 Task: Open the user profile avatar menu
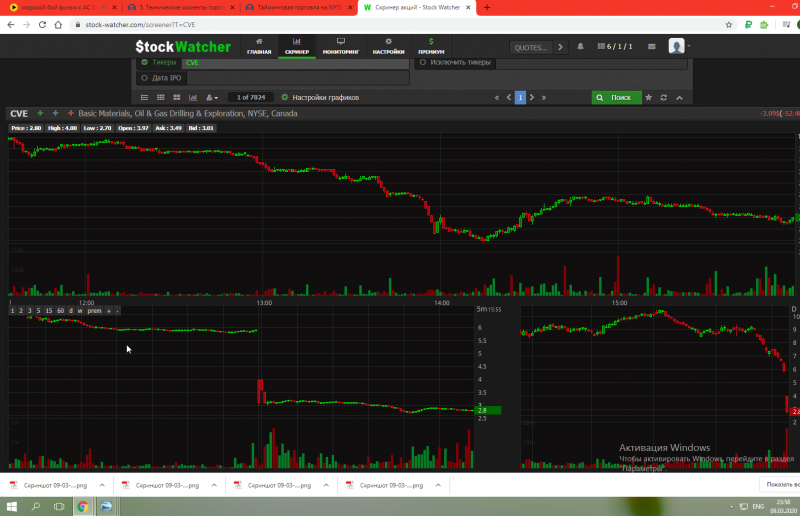tap(677, 46)
